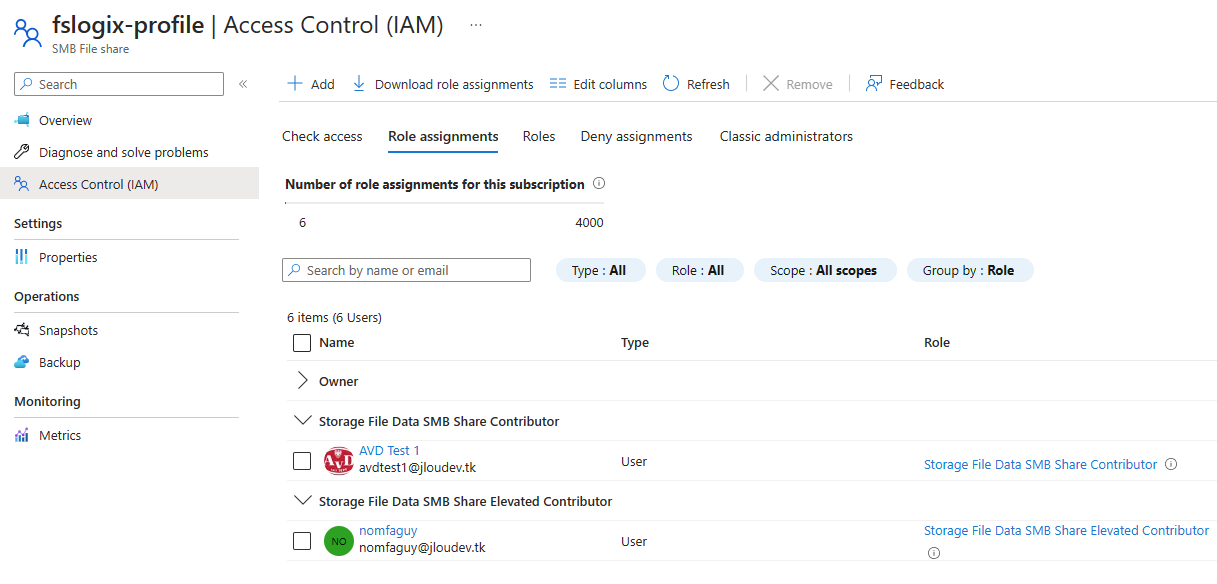Collapse the sidebar with double chevron
Screen dimensions: 1217x584
(243, 84)
